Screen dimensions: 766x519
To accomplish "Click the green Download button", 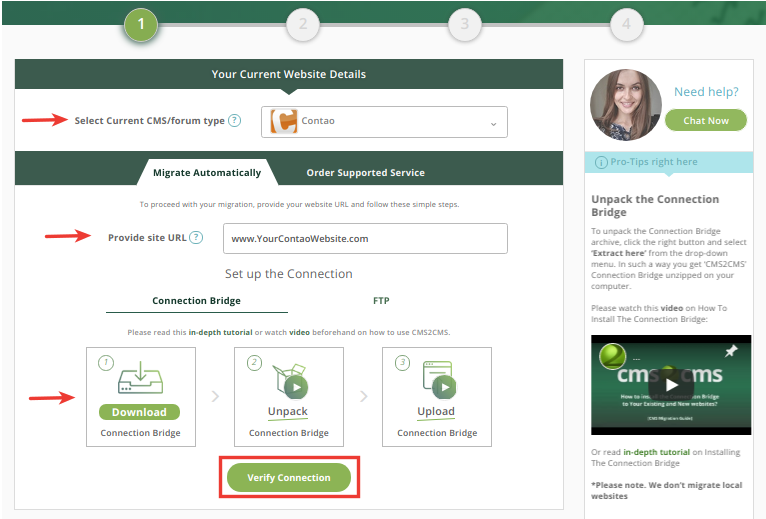I will point(139,412).
